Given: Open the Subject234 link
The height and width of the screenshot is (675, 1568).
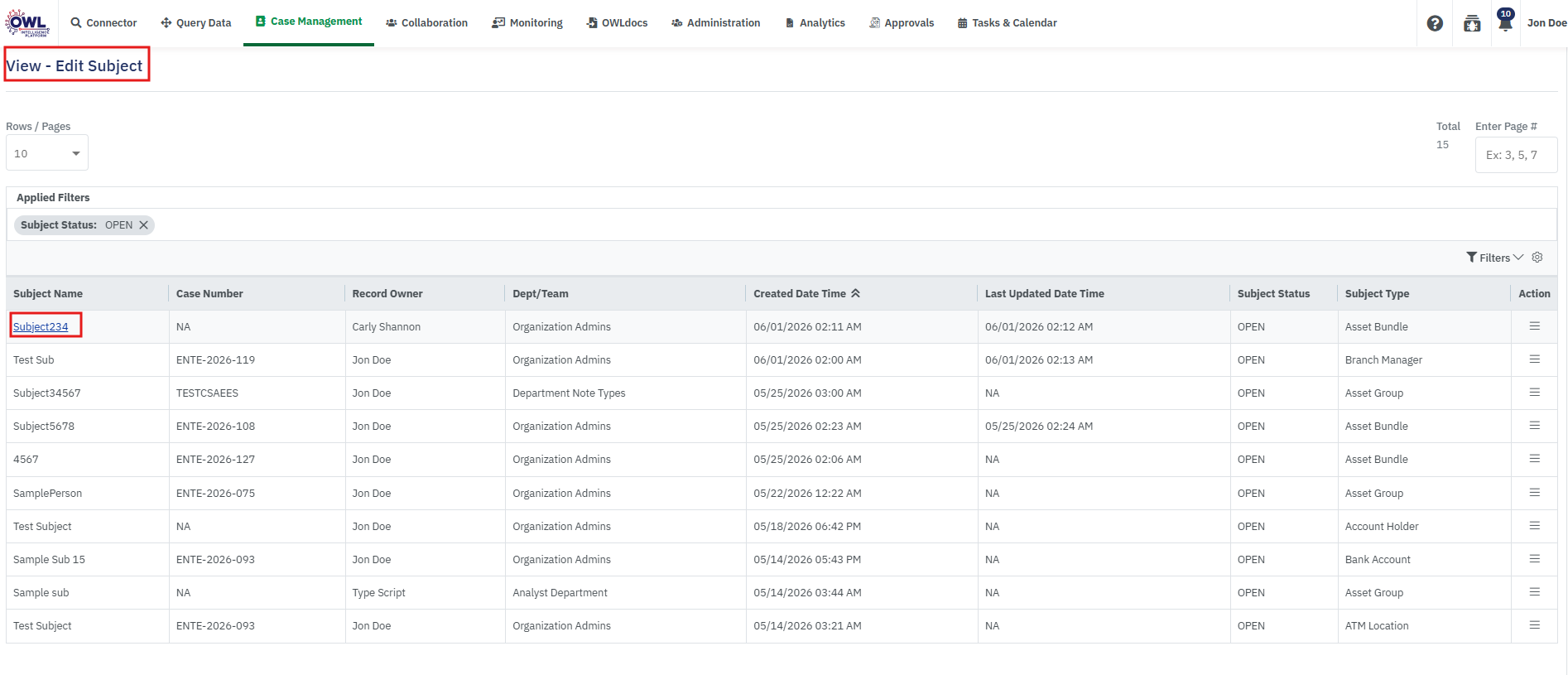Looking at the screenshot, I should click(x=41, y=327).
